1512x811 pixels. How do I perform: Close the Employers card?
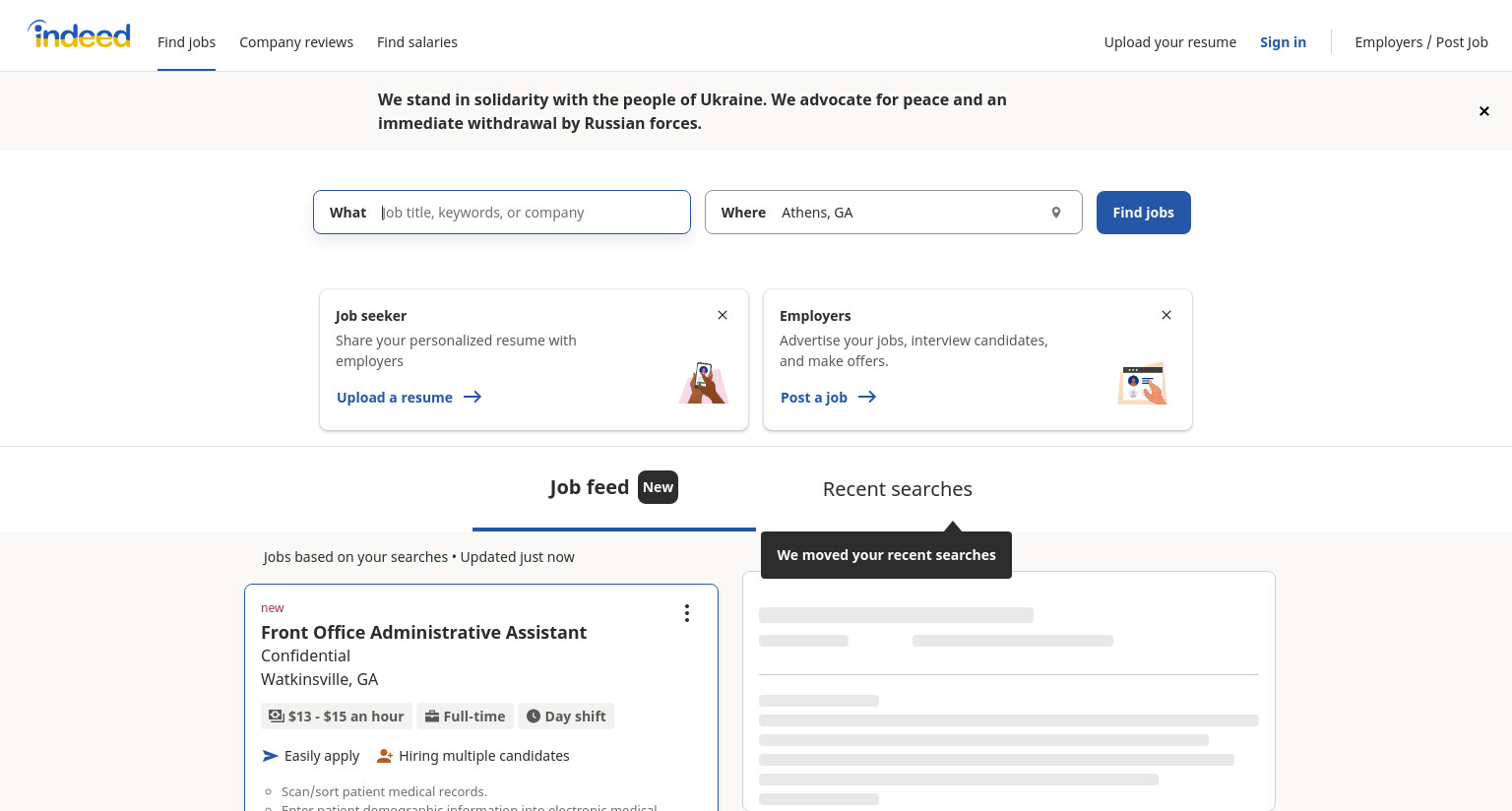coord(1166,315)
